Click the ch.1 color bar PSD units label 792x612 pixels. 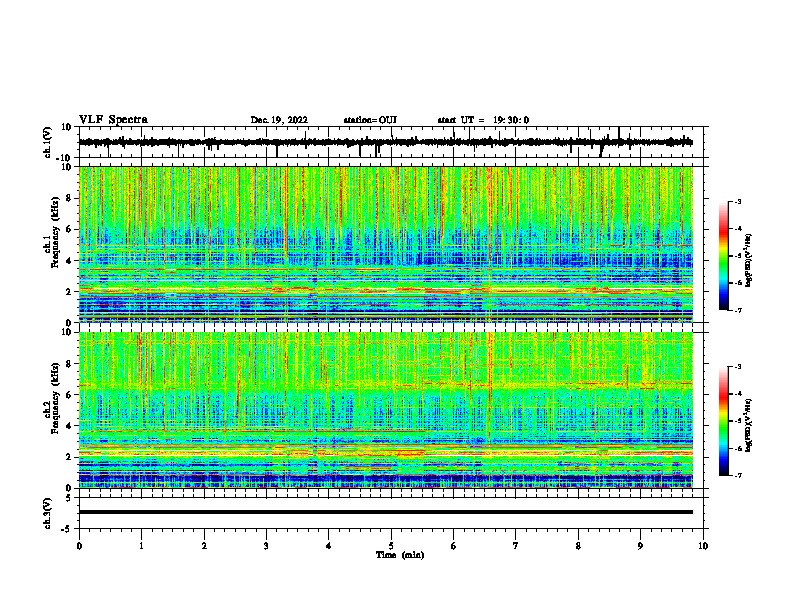click(749, 261)
